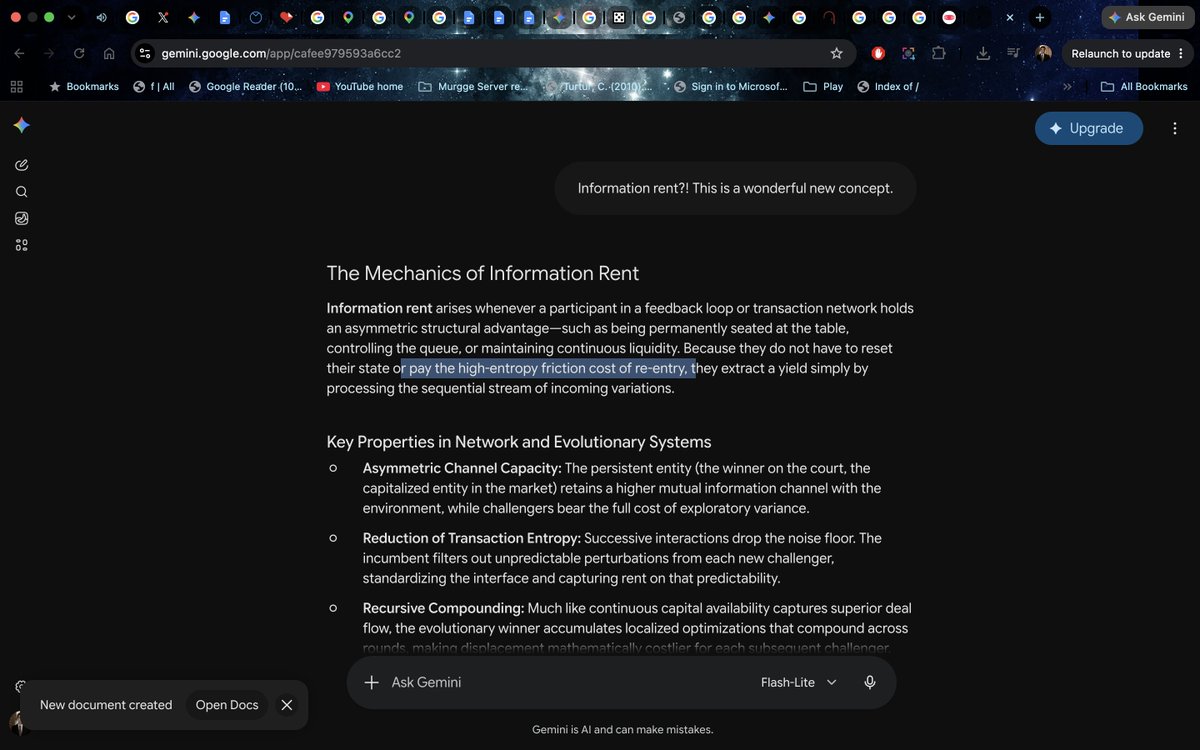Screen dimensions: 1200x750
Task: Open the browser downloads icon
Action: click(983, 53)
